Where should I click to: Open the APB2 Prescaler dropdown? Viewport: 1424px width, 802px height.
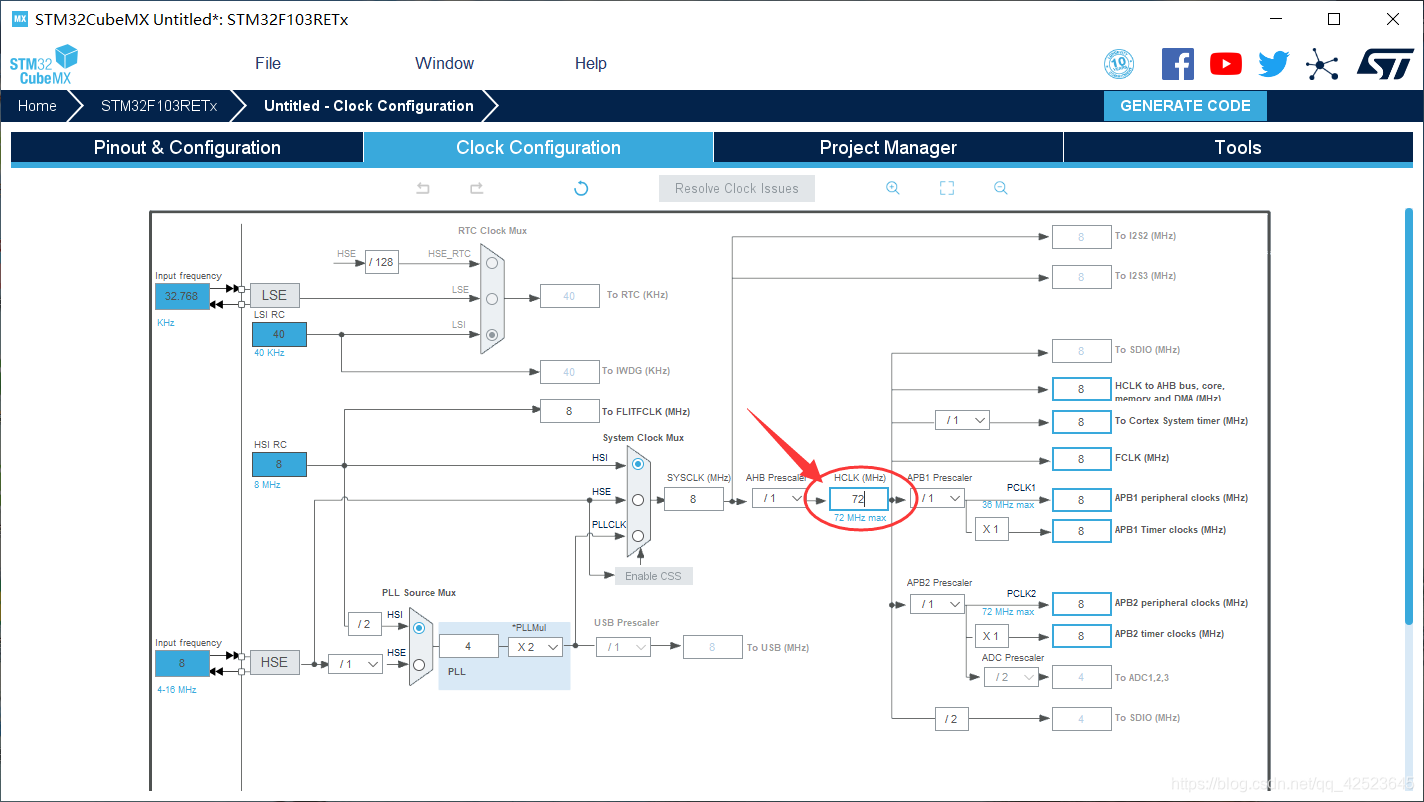937,604
